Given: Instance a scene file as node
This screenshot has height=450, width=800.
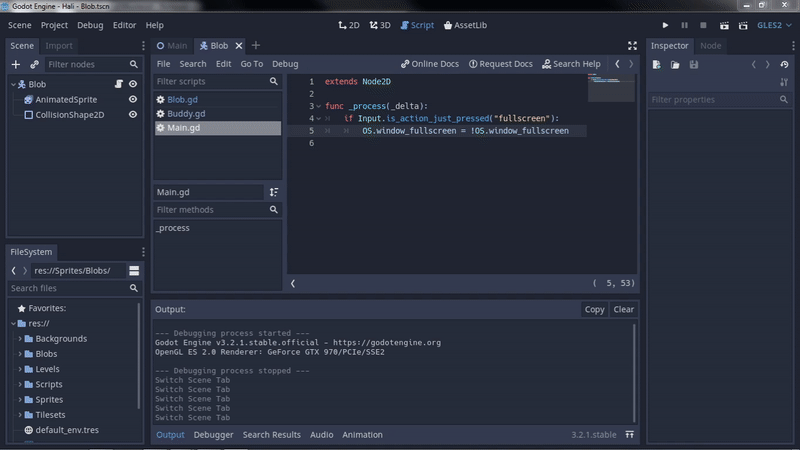Looking at the screenshot, I should [x=34, y=64].
